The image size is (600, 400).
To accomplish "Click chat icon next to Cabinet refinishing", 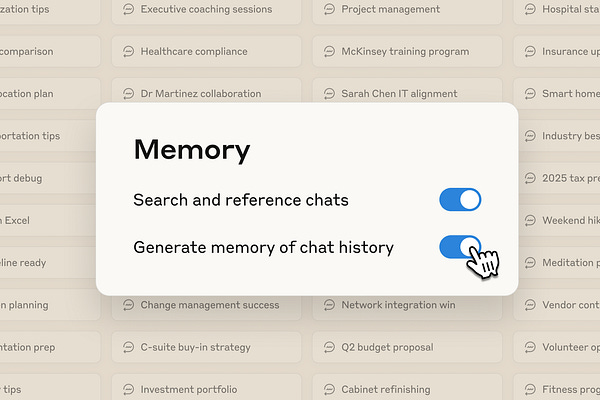I will [x=329, y=389].
